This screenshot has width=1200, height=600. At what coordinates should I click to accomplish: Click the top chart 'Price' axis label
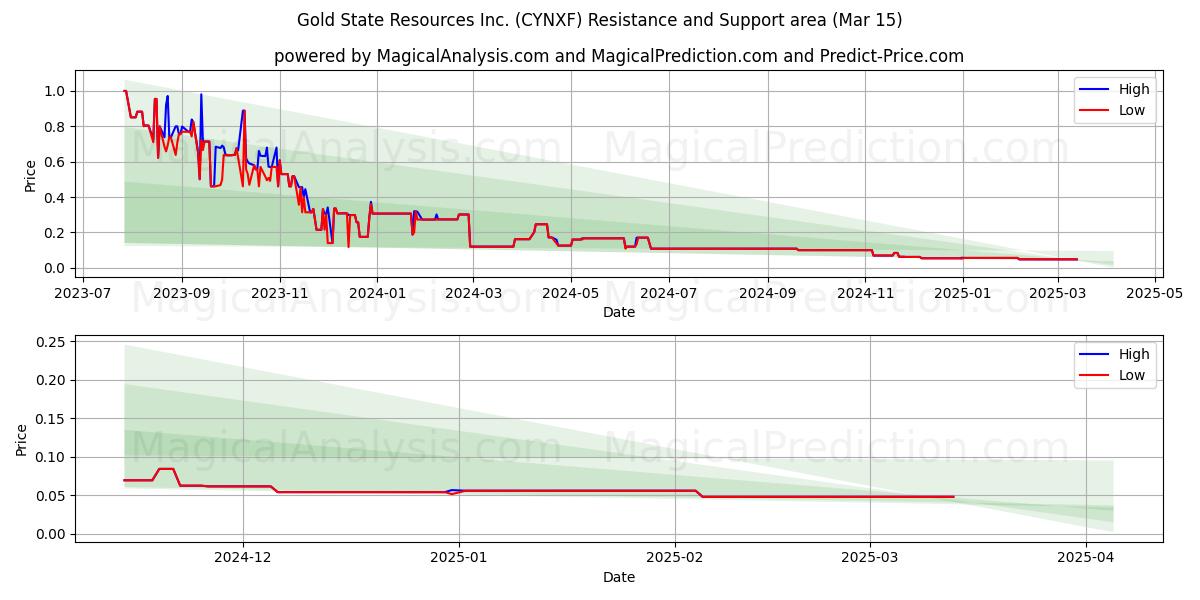tap(30, 176)
